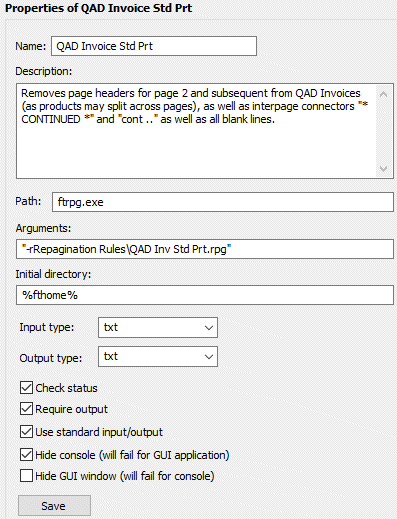Viewport: 397px width, 519px height.
Task: Click the Save button
Action: [x=54, y=506]
